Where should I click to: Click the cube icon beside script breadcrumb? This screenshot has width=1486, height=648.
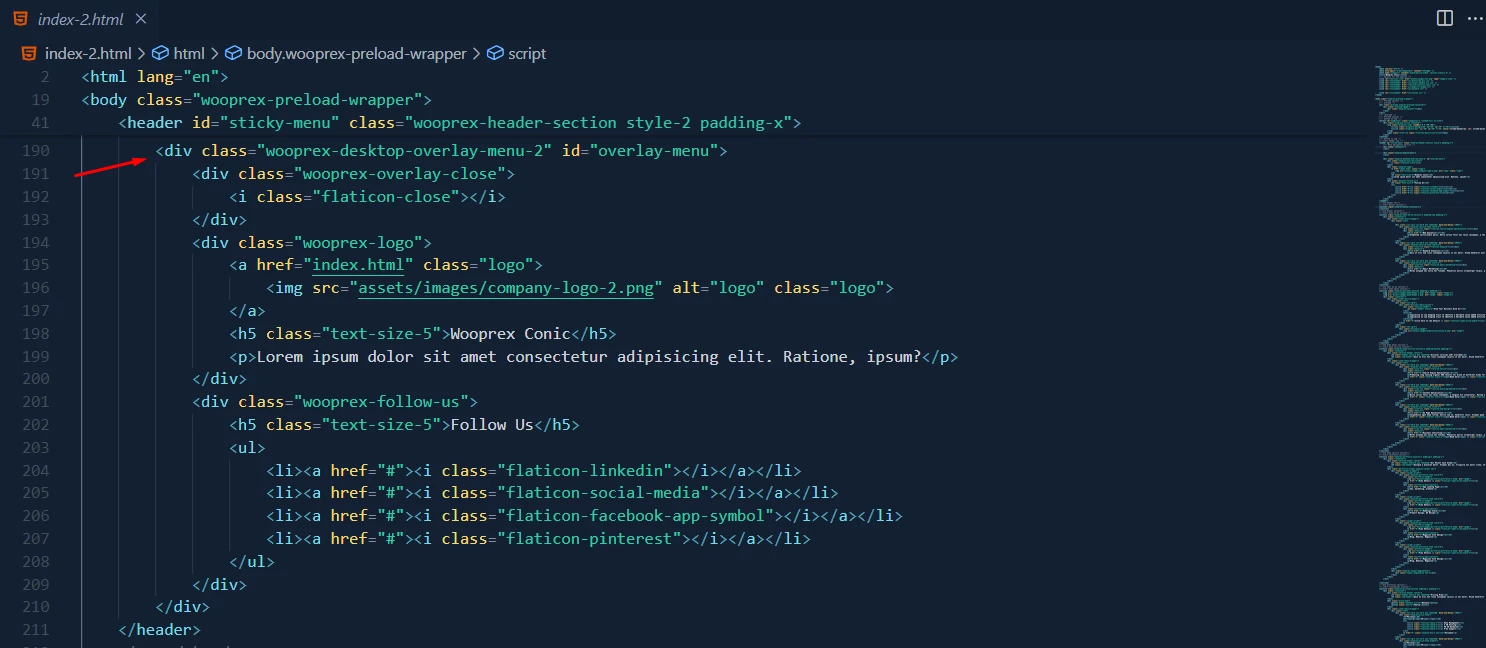click(x=494, y=53)
